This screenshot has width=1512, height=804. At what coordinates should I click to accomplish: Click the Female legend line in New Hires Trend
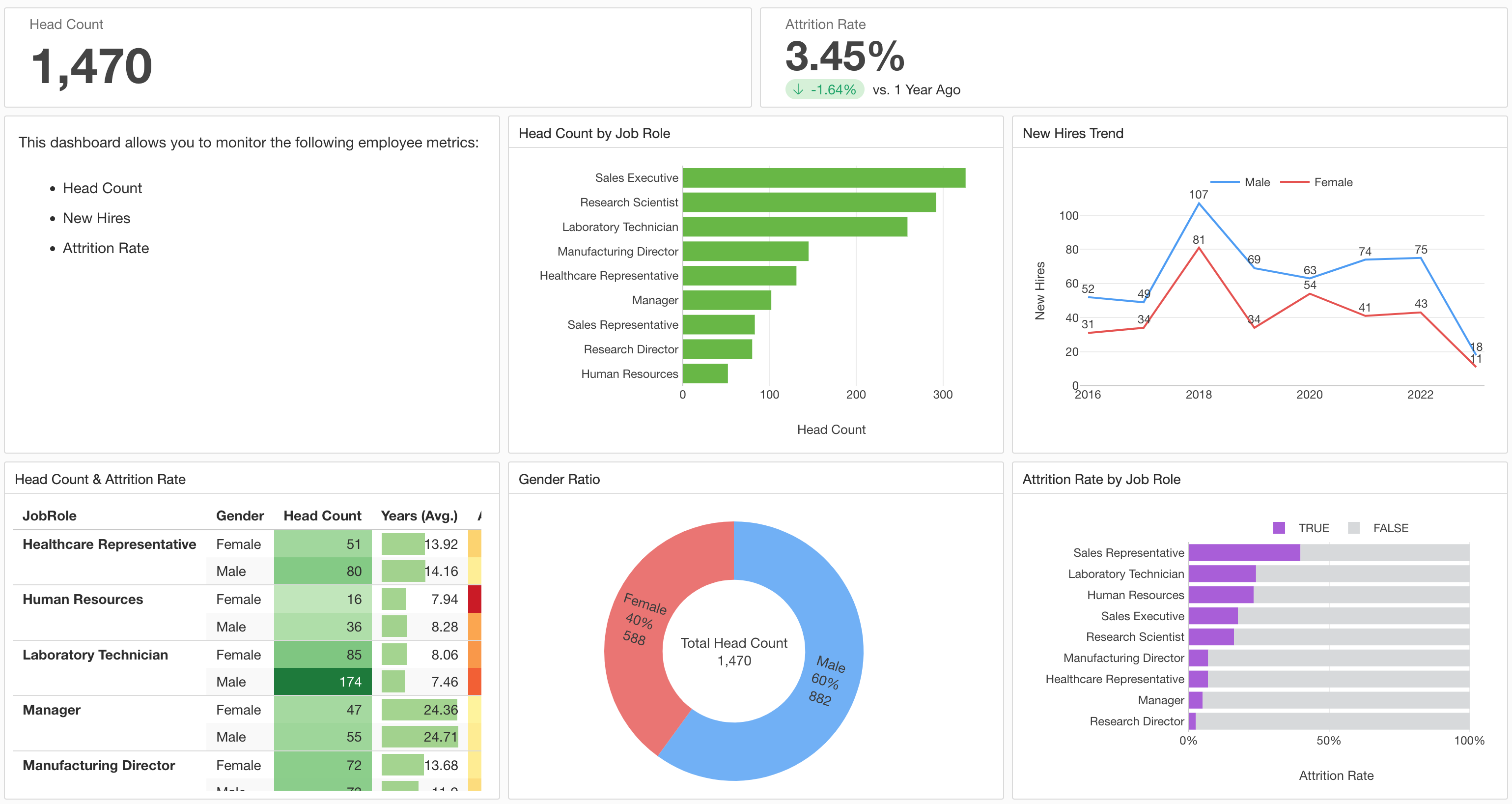[x=1294, y=182]
